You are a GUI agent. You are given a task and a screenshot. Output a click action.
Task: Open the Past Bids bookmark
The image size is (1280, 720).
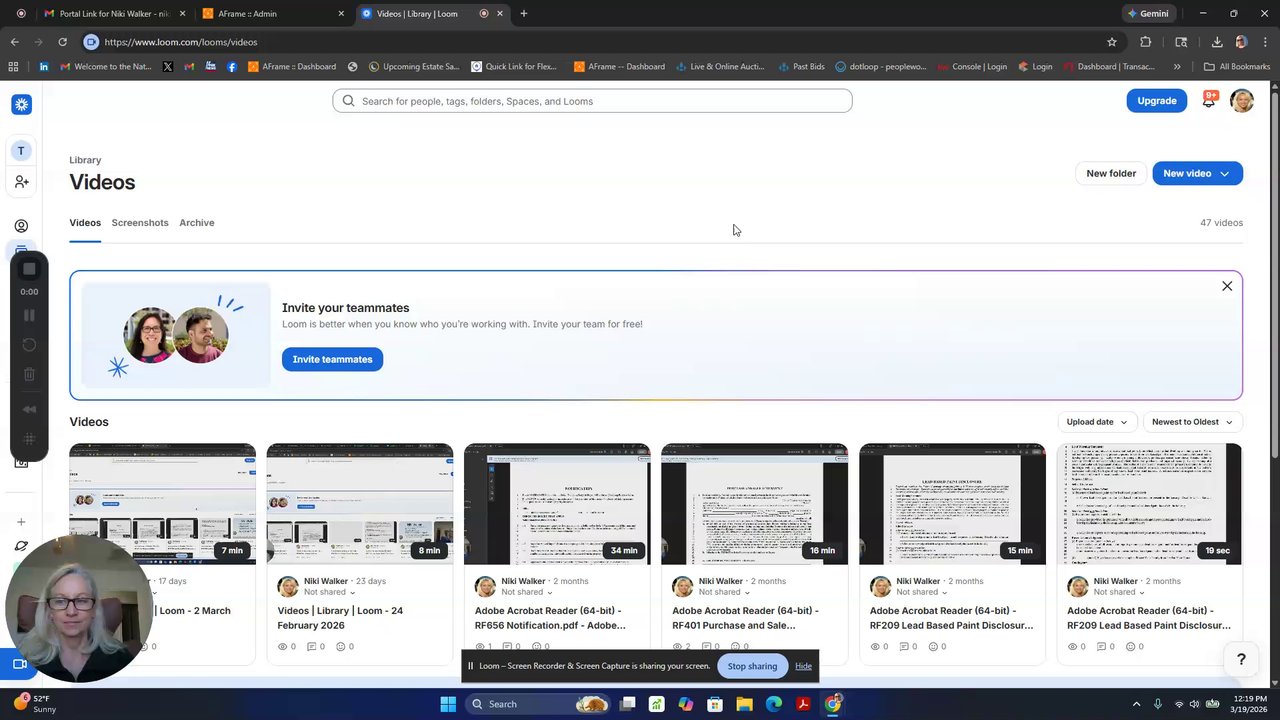pos(800,67)
